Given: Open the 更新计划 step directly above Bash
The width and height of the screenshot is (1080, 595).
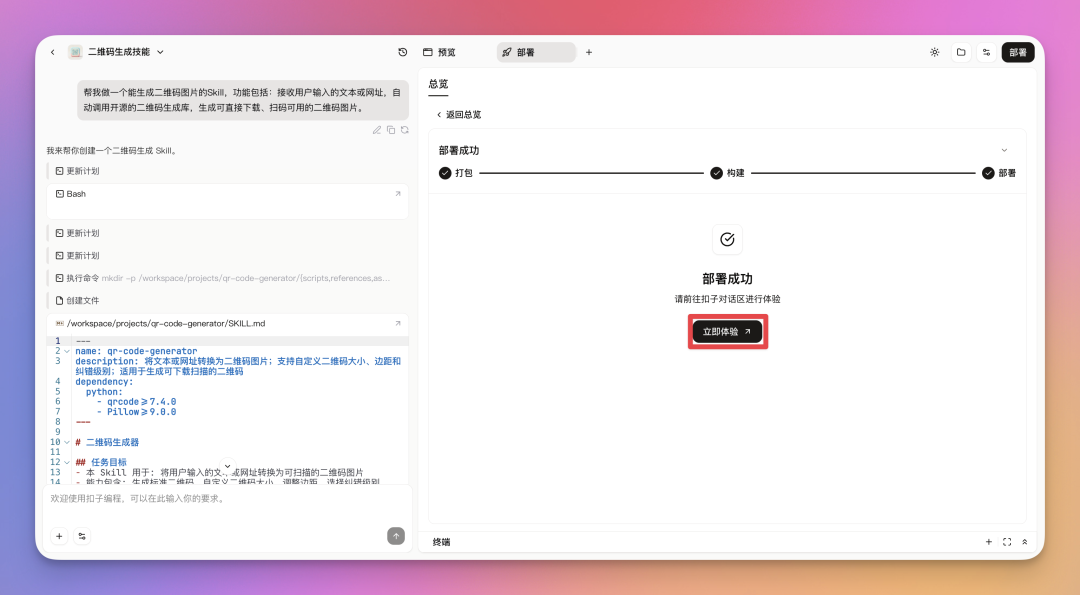Looking at the screenshot, I should [x=77, y=171].
